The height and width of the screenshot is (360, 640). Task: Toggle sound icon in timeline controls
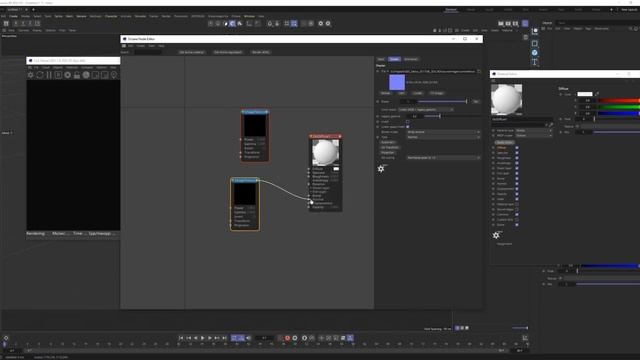pos(249,338)
